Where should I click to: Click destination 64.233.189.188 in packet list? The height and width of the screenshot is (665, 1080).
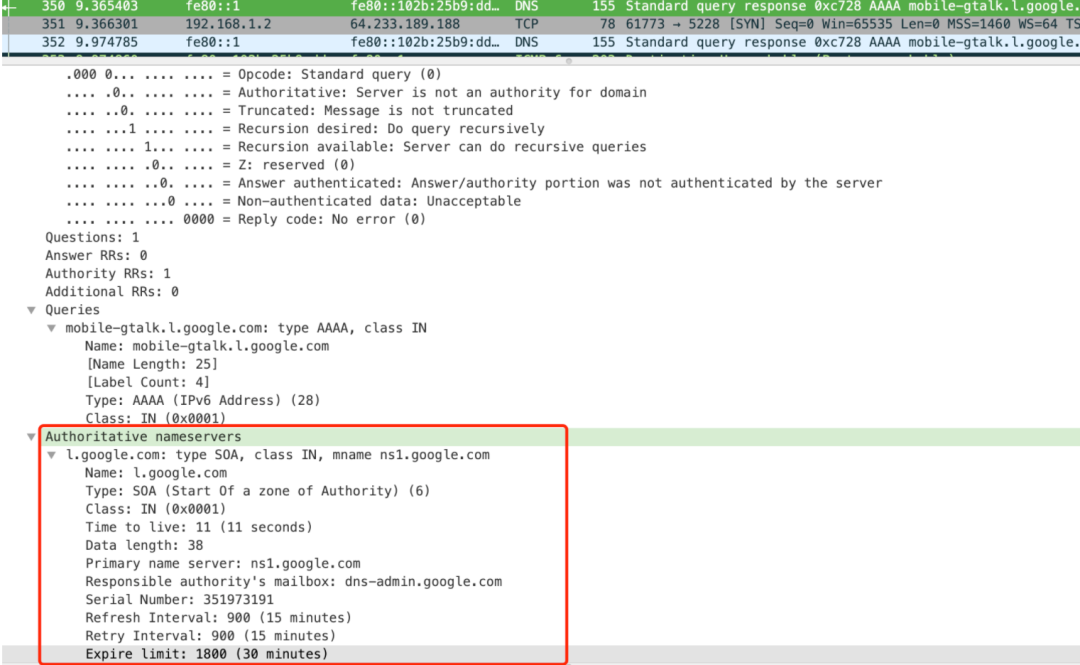click(405, 24)
